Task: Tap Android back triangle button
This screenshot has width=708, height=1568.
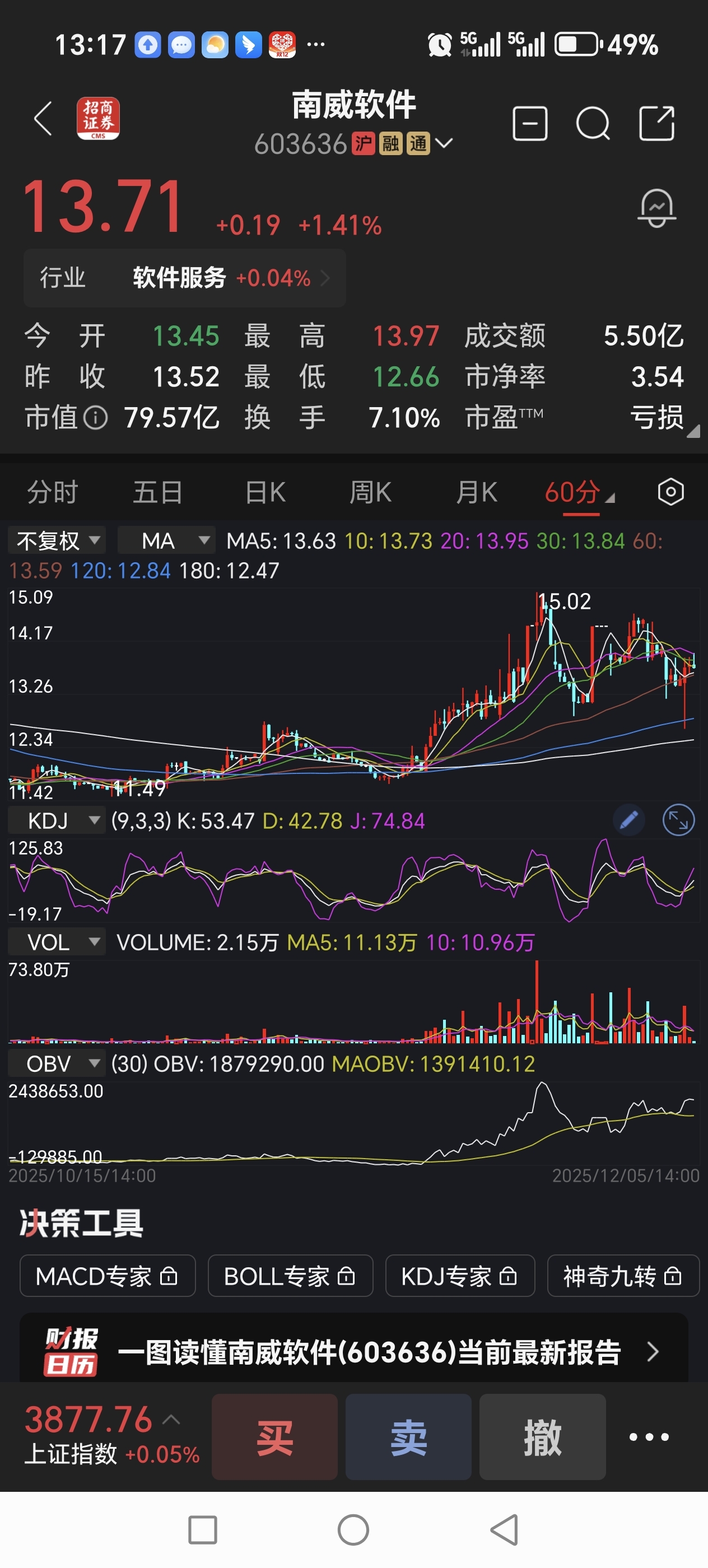Action: [505, 1530]
